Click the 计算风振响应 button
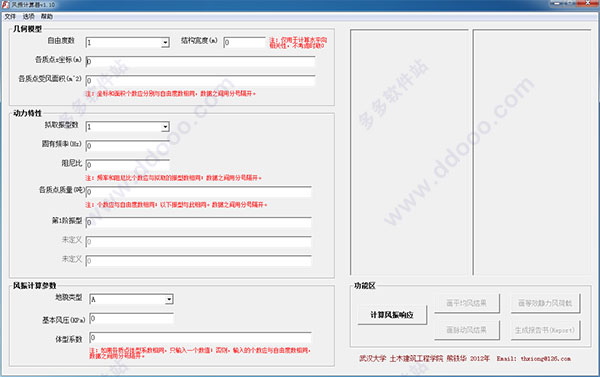 point(392,315)
